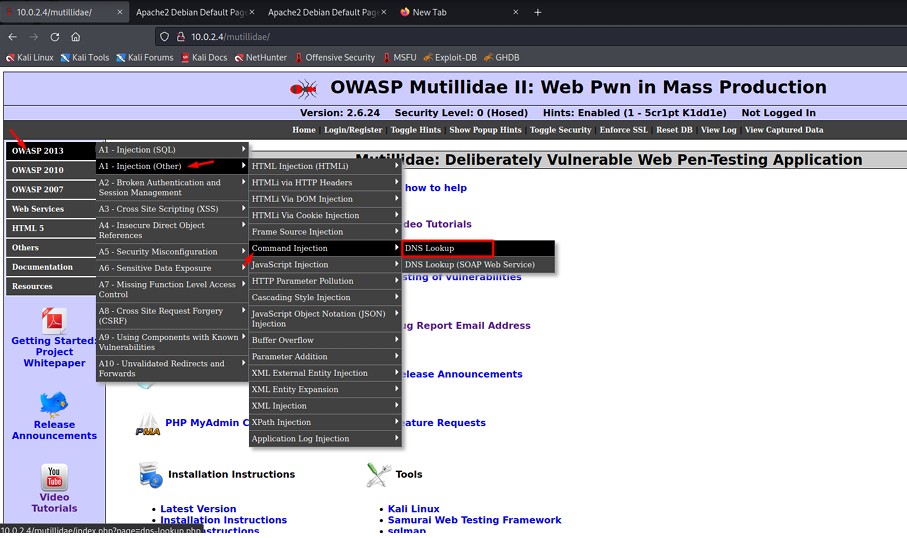Click the browser back arrow
This screenshot has height=538, width=907.
(x=13, y=36)
